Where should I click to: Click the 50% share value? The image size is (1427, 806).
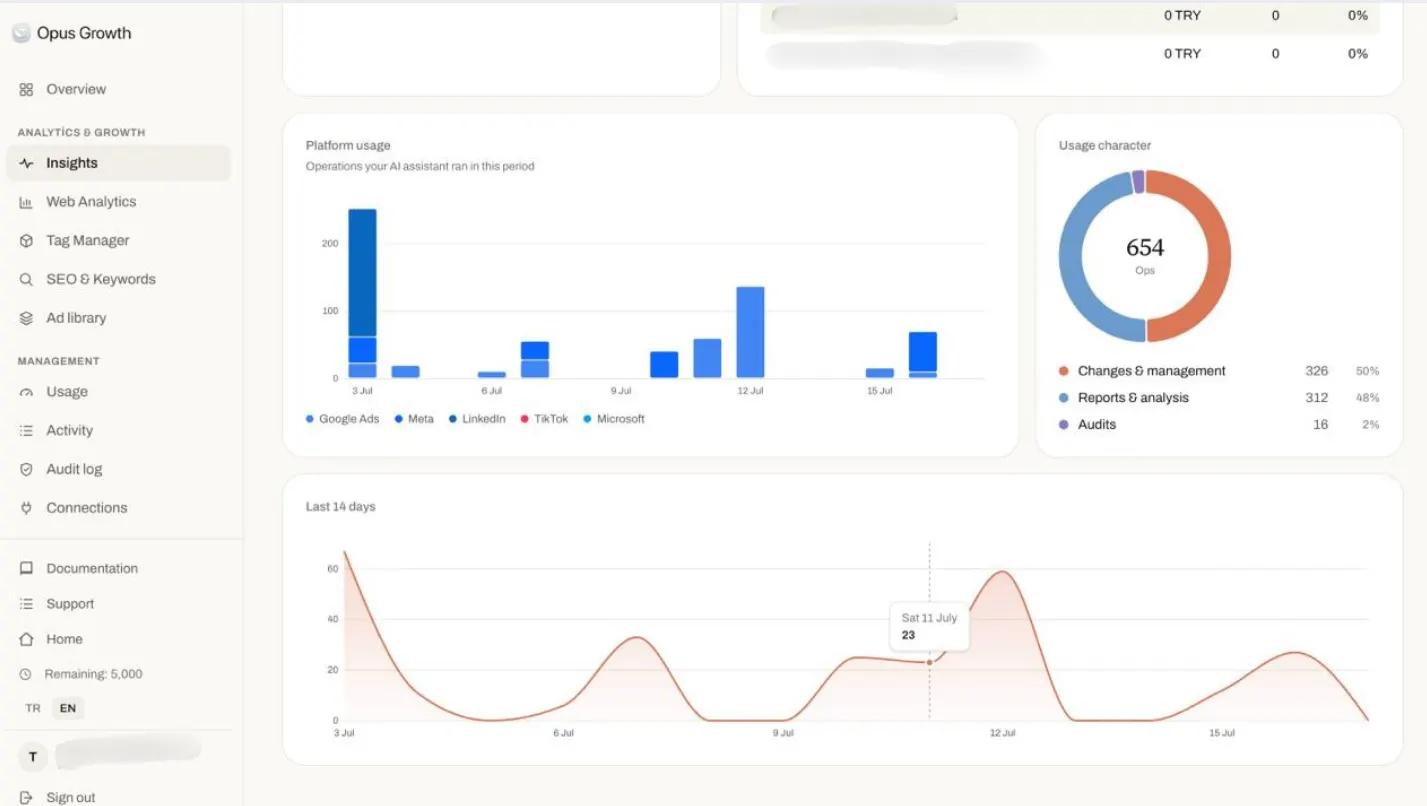coord(1367,371)
